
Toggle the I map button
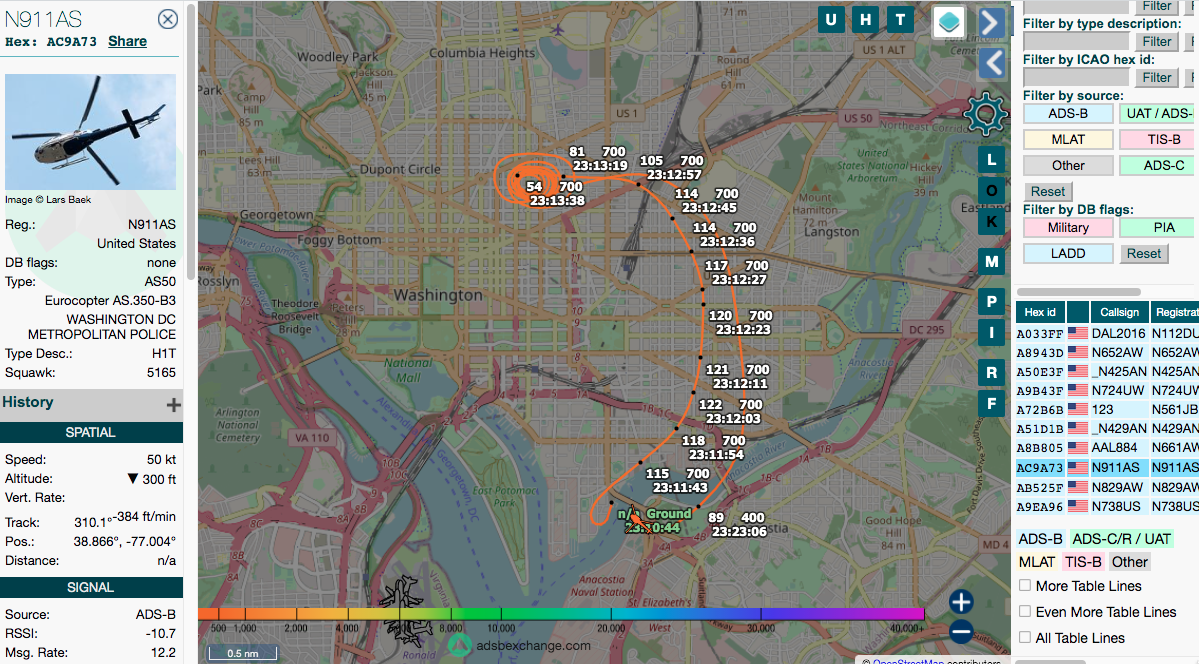[992, 333]
